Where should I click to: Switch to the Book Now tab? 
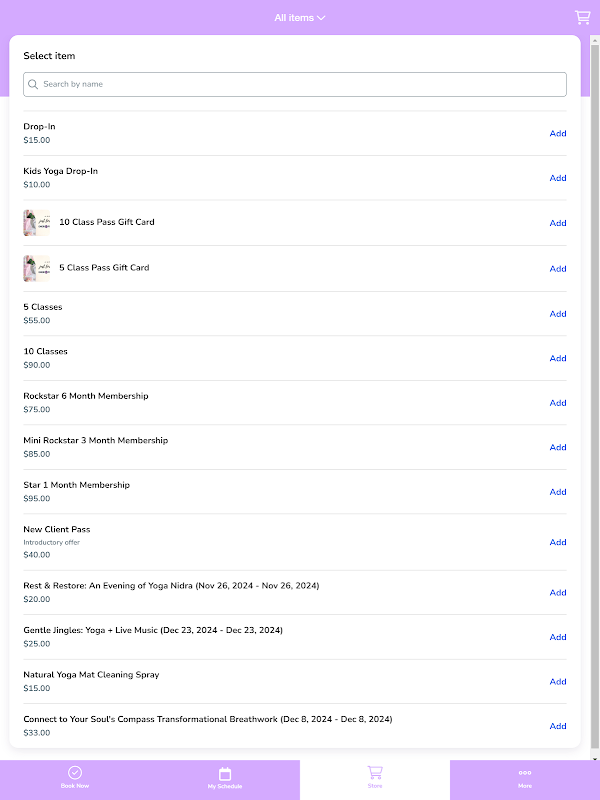[x=75, y=780]
